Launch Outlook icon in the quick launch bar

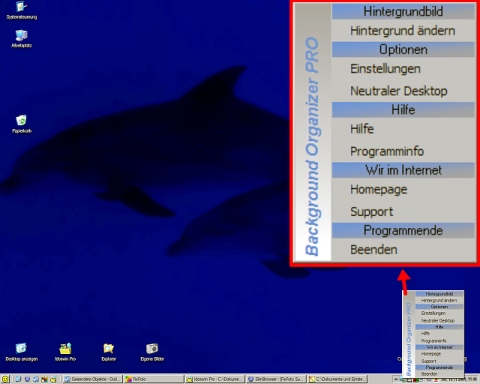[36, 379]
